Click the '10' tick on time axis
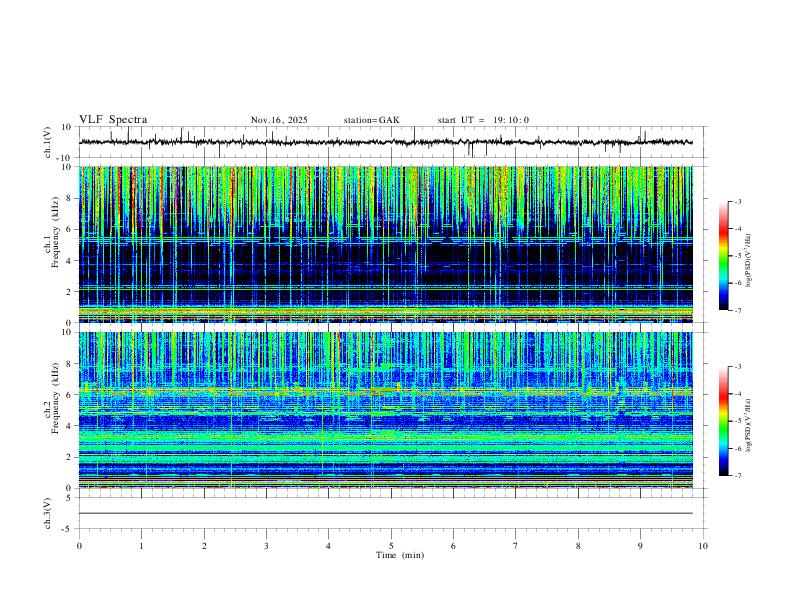Image resolution: width=792 pixels, height=612 pixels. pos(703,546)
